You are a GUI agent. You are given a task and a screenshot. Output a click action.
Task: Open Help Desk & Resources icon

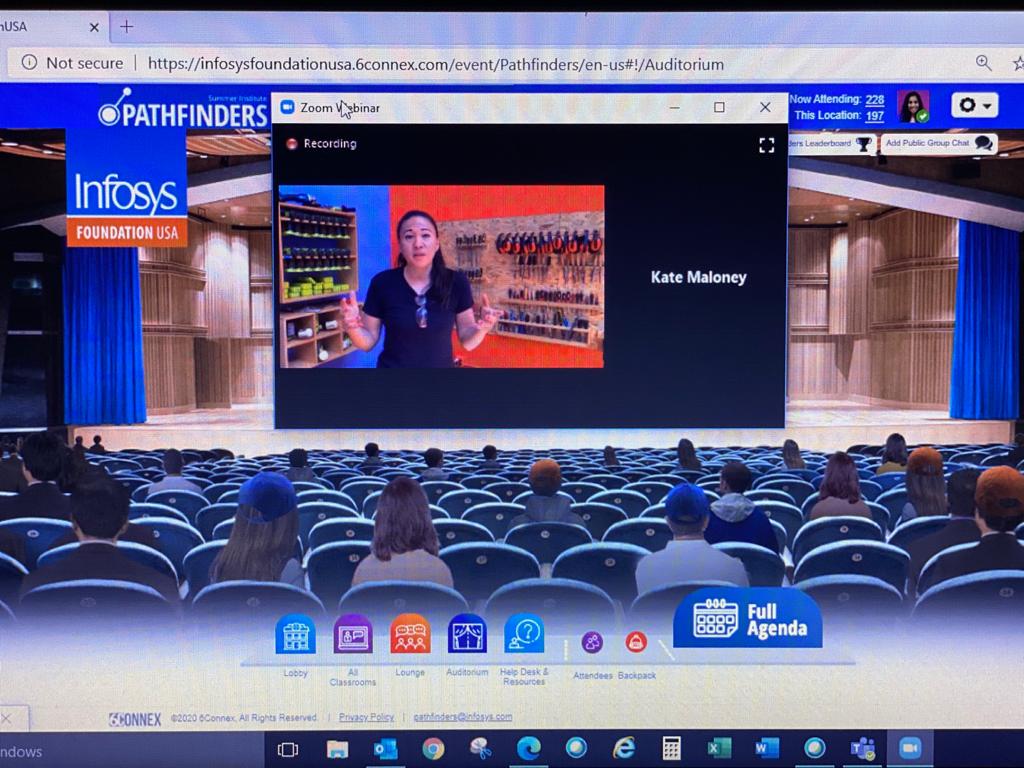(x=524, y=634)
